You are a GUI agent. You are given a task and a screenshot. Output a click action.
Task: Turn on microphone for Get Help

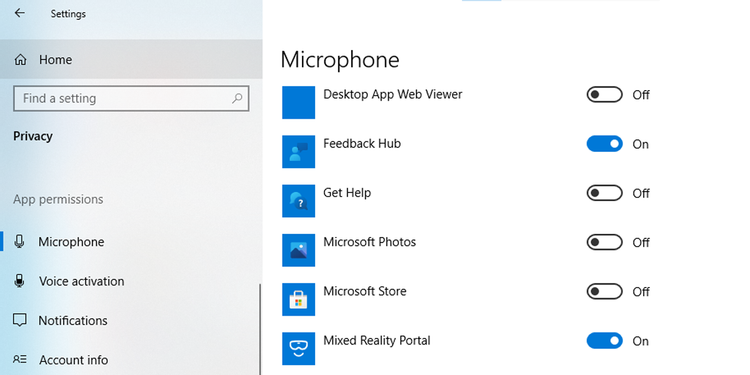[x=605, y=193]
